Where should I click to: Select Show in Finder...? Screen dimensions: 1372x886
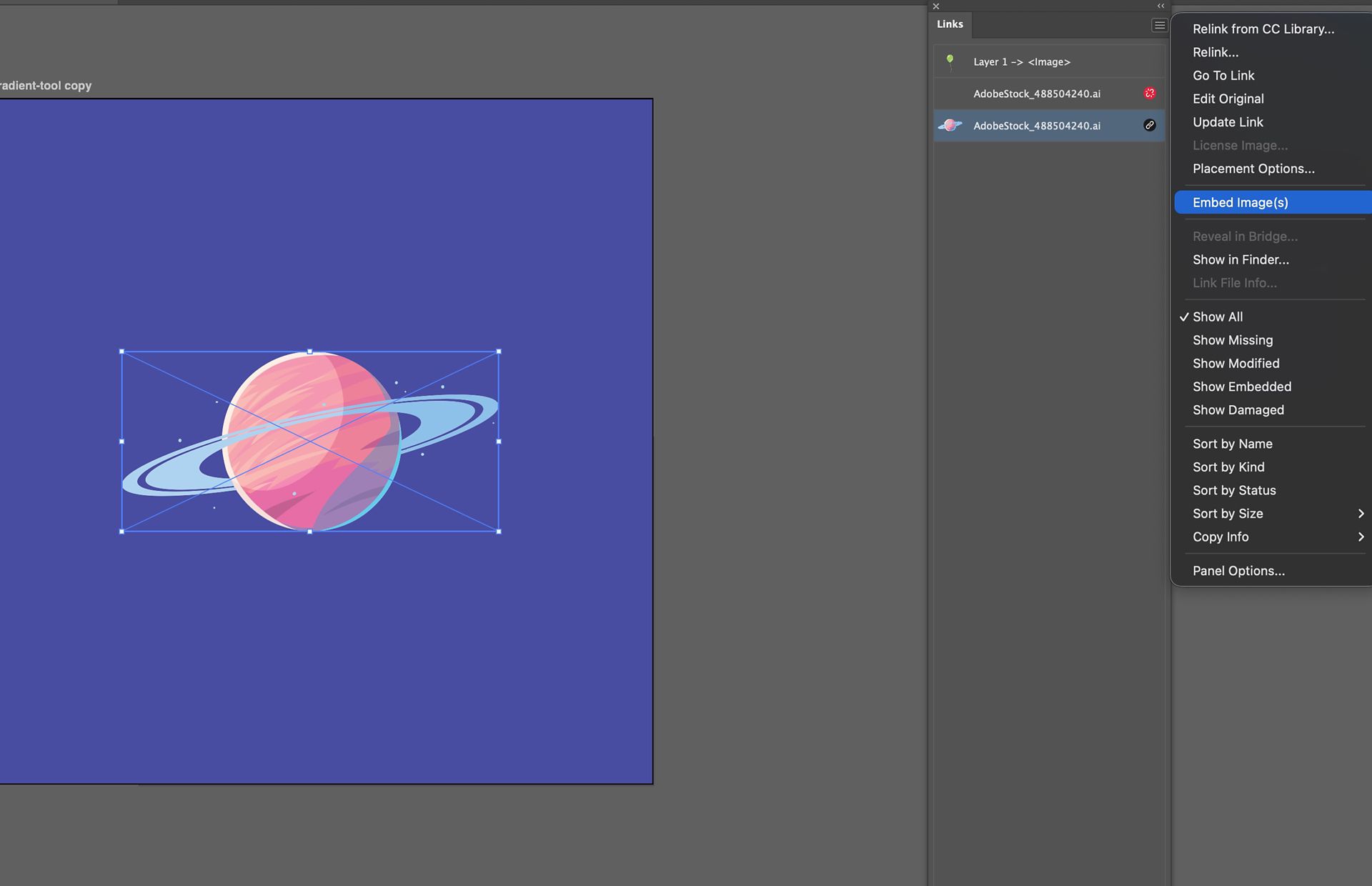[x=1240, y=259]
